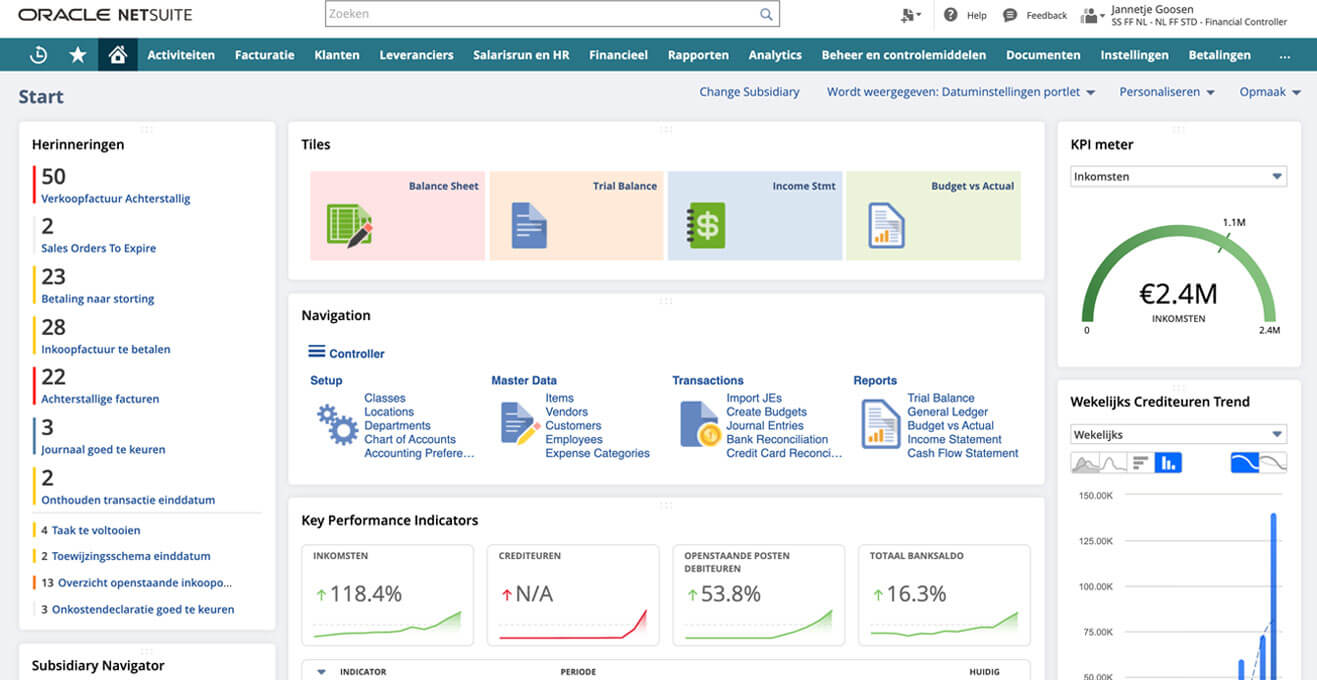The width and height of the screenshot is (1317, 680).
Task: Click the KPI meter gauge
Action: tap(1181, 280)
